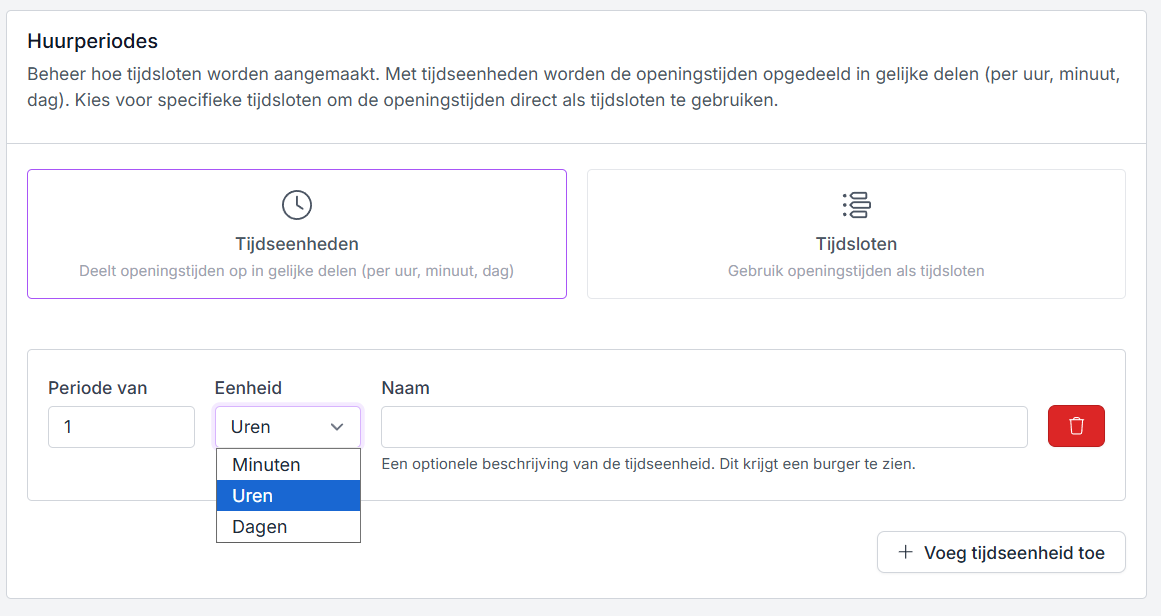The width and height of the screenshot is (1161, 616).
Task: Delete the time unit with red trash icon
Action: 1076,426
